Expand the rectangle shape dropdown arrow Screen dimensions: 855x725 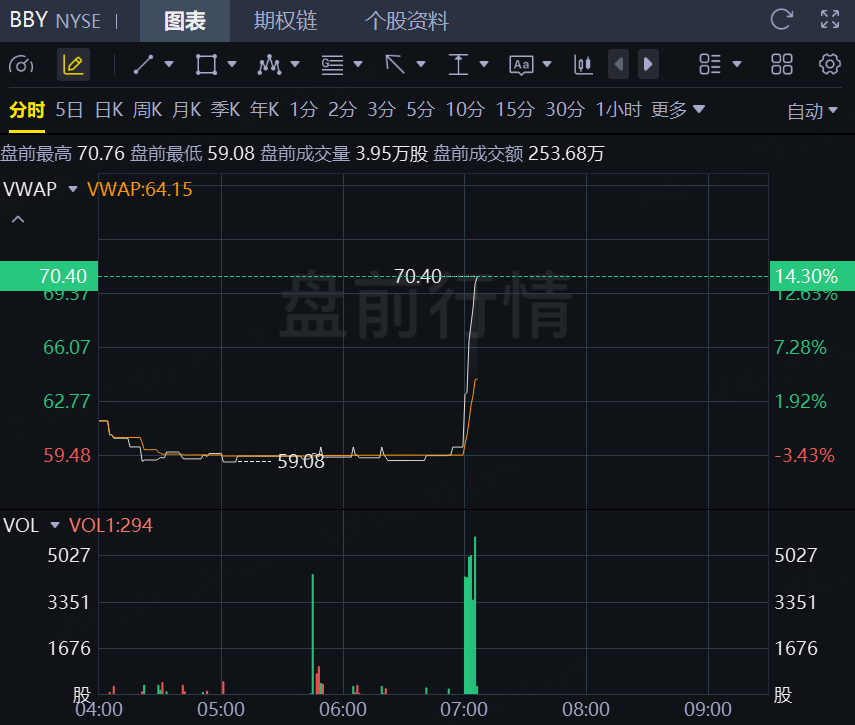pos(232,64)
